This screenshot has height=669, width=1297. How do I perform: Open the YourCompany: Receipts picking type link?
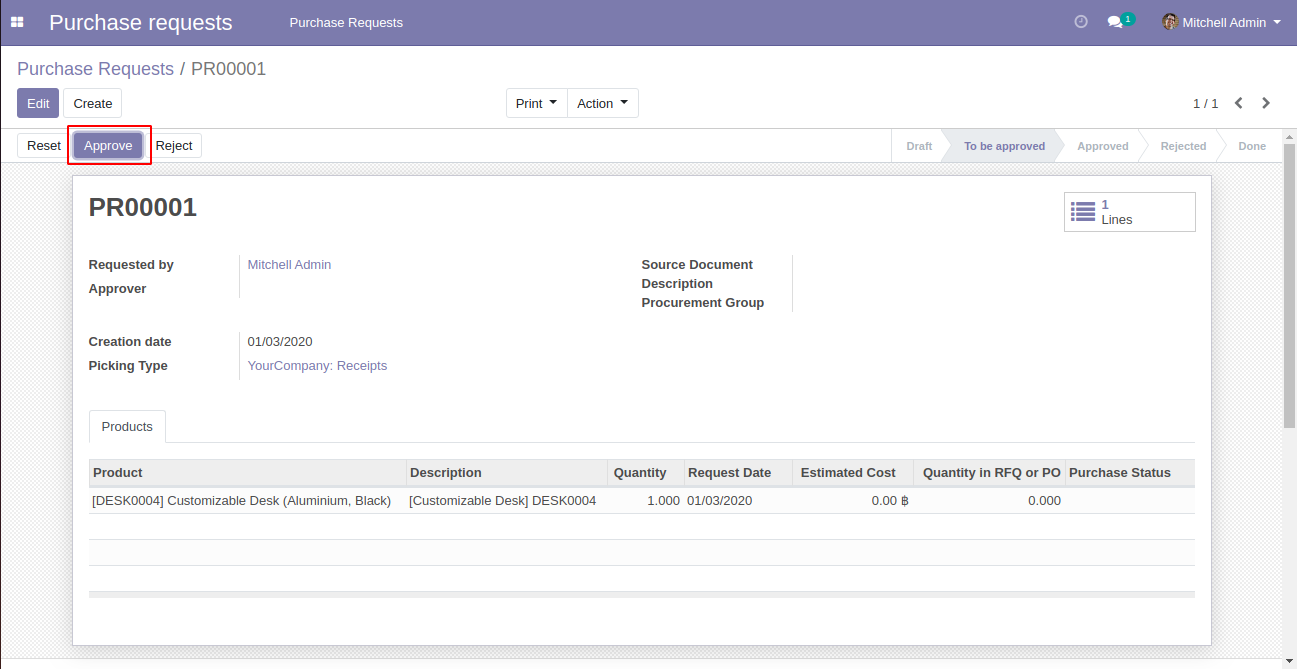[x=317, y=365]
